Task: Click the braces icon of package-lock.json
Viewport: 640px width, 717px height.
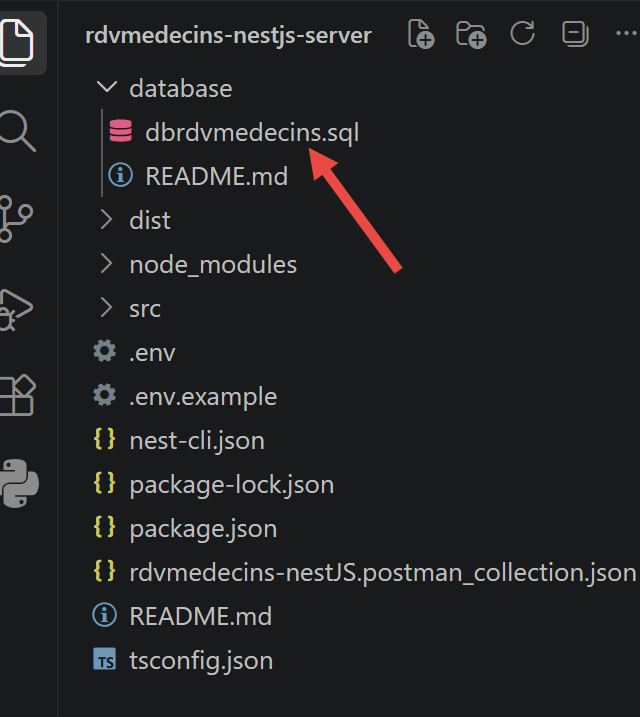Action: tap(105, 483)
